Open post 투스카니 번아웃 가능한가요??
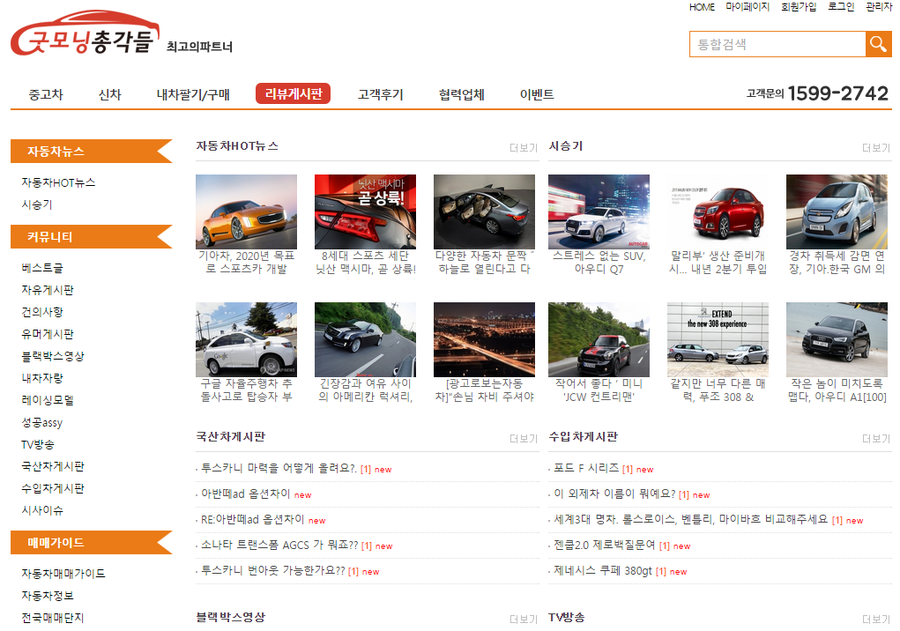Image resolution: width=900 pixels, height=631 pixels. (273, 570)
